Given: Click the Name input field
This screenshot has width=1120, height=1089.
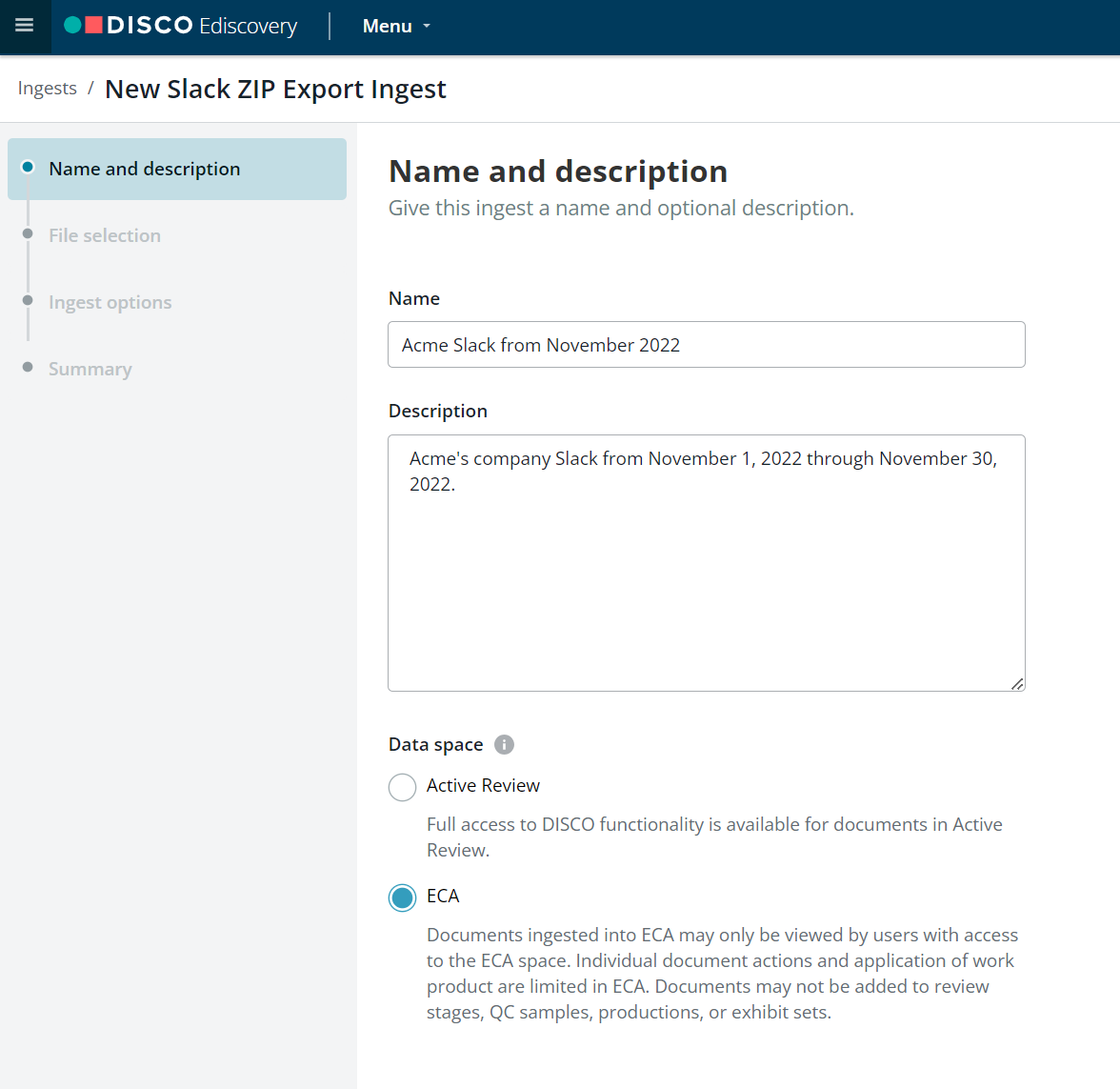Looking at the screenshot, I should pos(707,345).
